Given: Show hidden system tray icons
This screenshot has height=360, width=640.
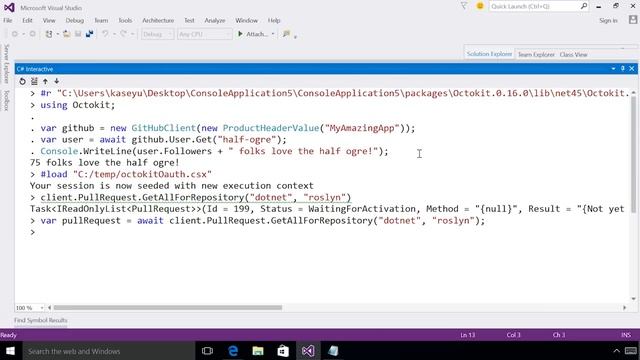Looking at the screenshot, I should pyautogui.click(x=616, y=351).
